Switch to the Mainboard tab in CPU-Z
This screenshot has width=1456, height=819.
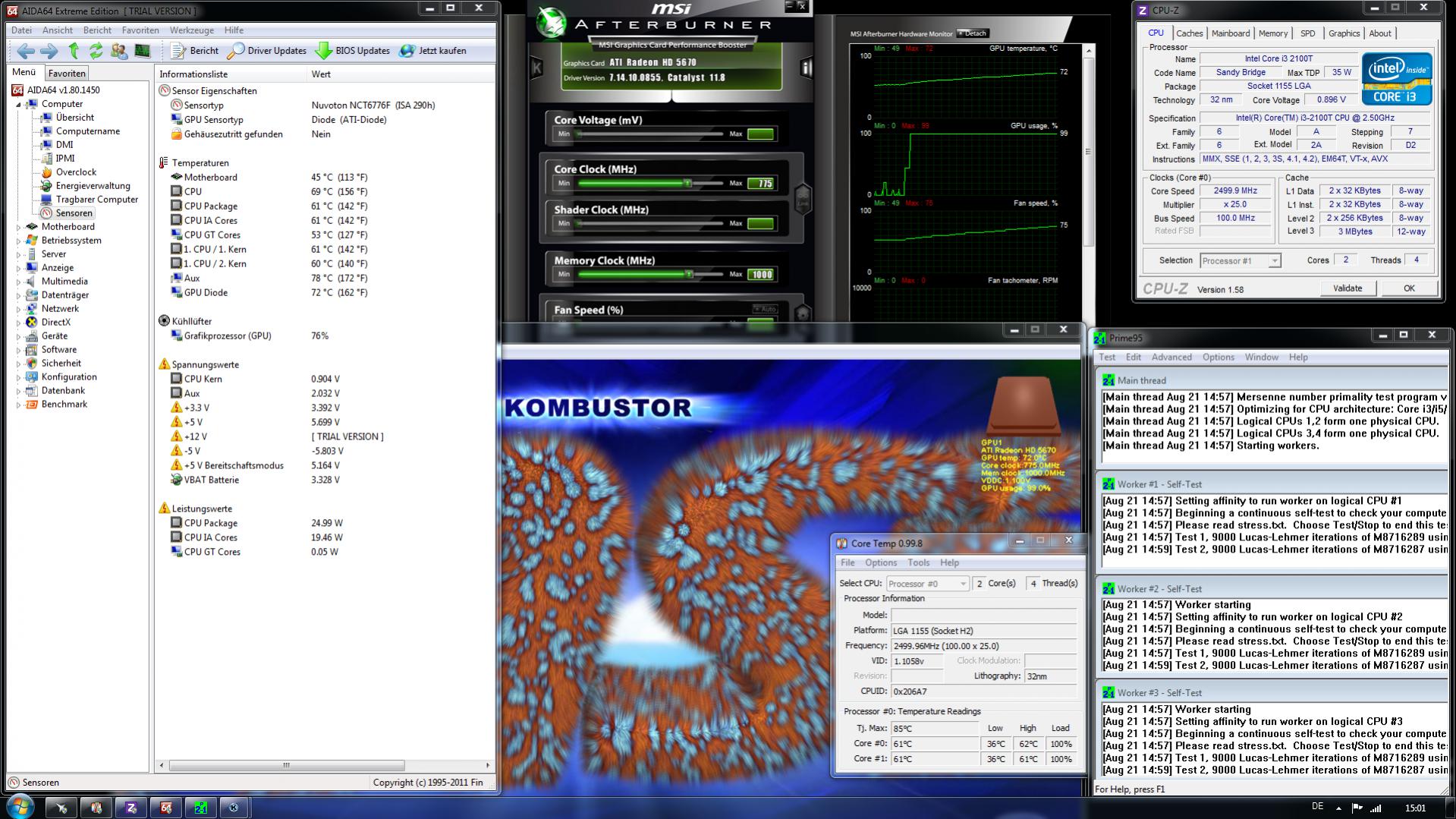pyautogui.click(x=1230, y=33)
